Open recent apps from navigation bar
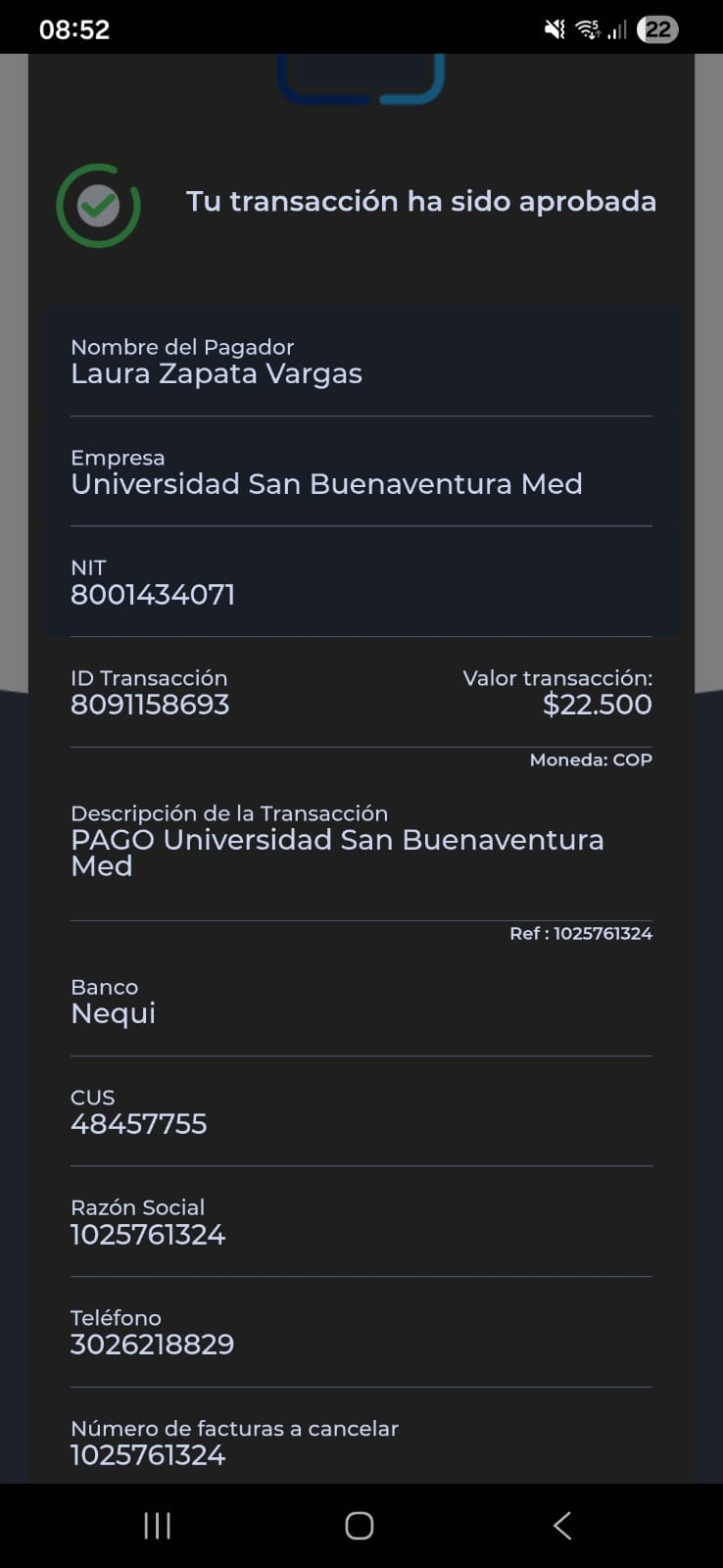 [x=158, y=1525]
